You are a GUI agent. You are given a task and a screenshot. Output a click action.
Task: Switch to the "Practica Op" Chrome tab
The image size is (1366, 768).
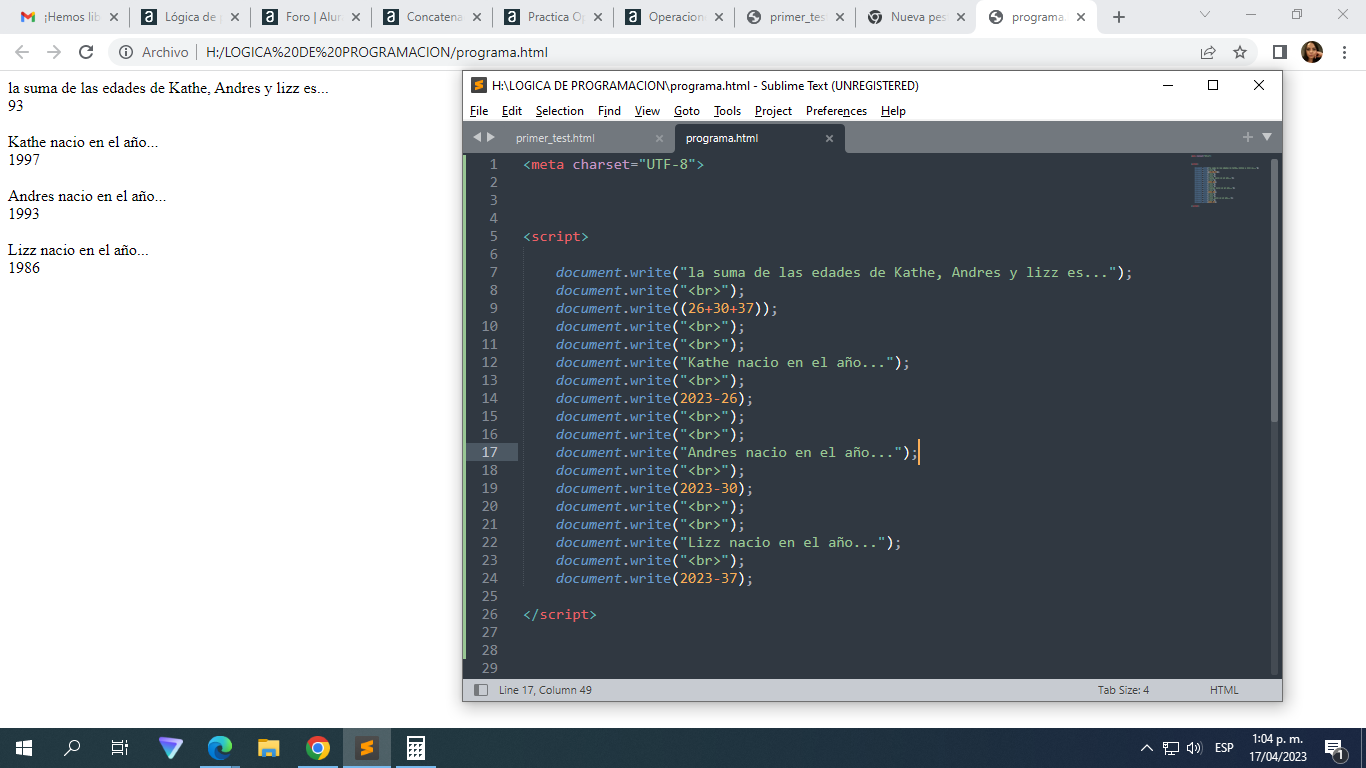(552, 17)
